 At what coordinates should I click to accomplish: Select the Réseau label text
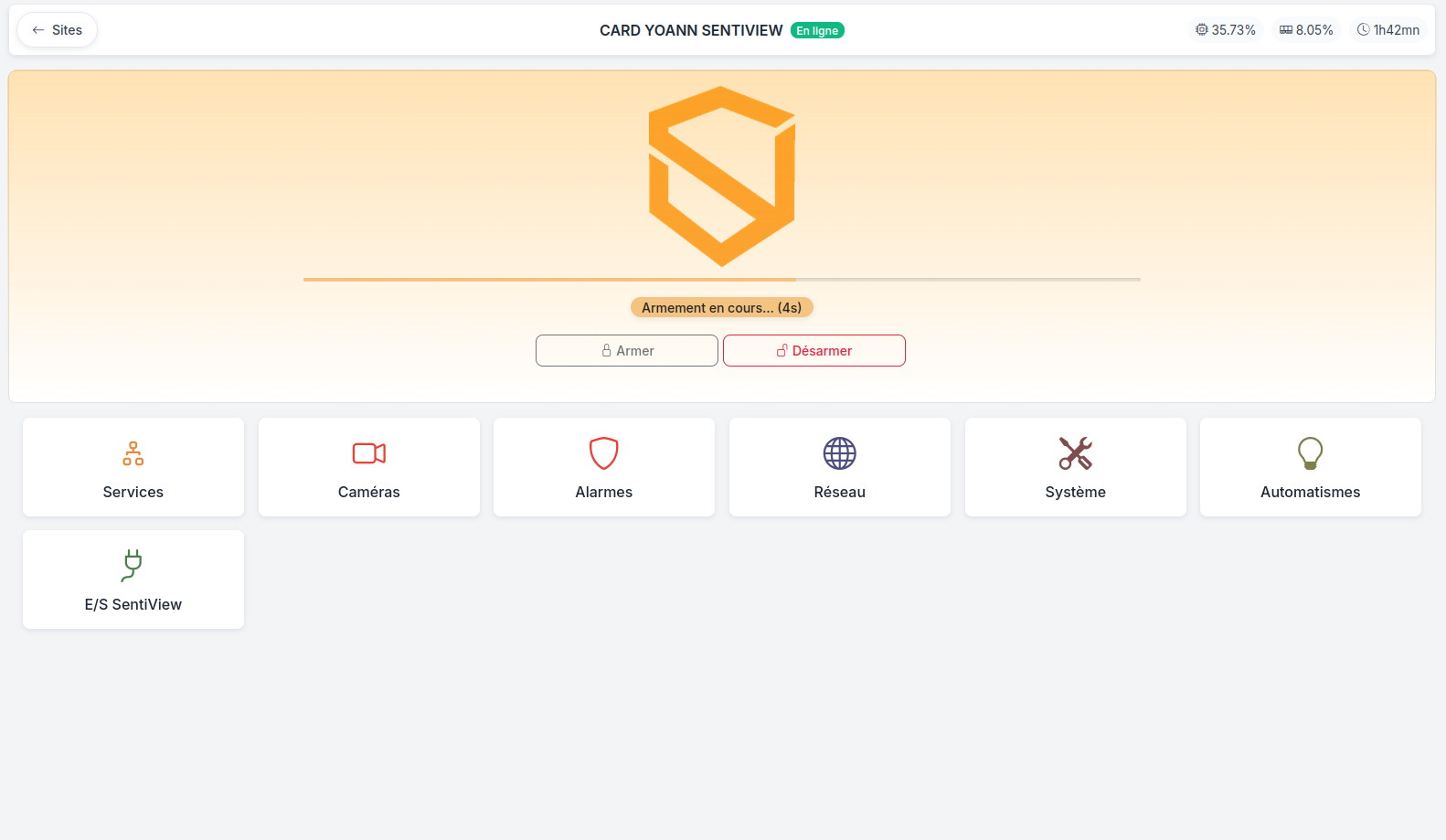pyautogui.click(x=840, y=492)
